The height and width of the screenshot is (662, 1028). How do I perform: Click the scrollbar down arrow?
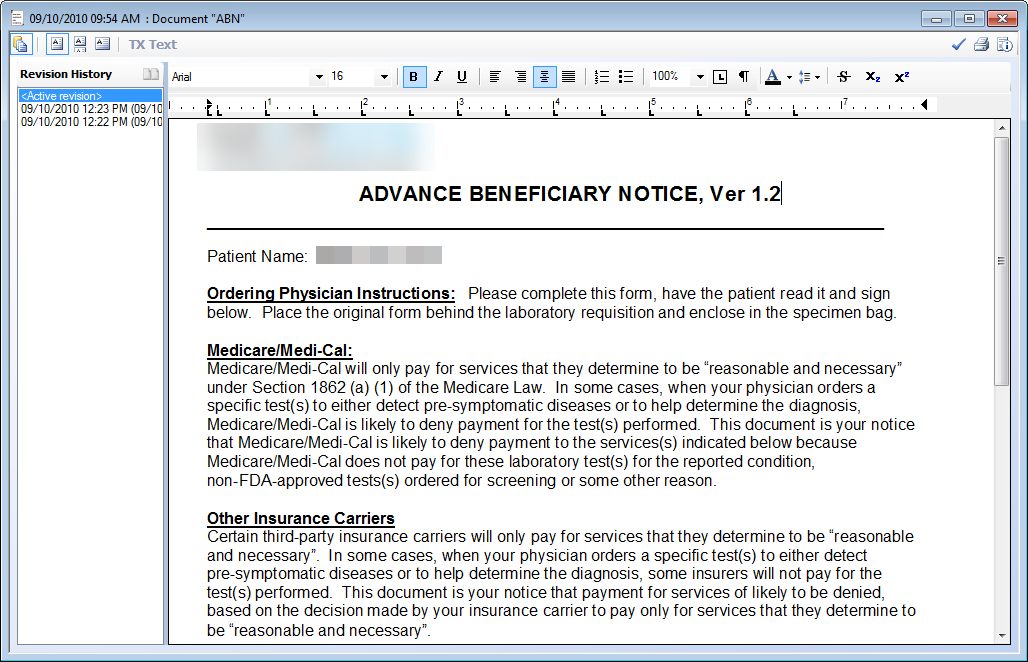(x=1001, y=635)
